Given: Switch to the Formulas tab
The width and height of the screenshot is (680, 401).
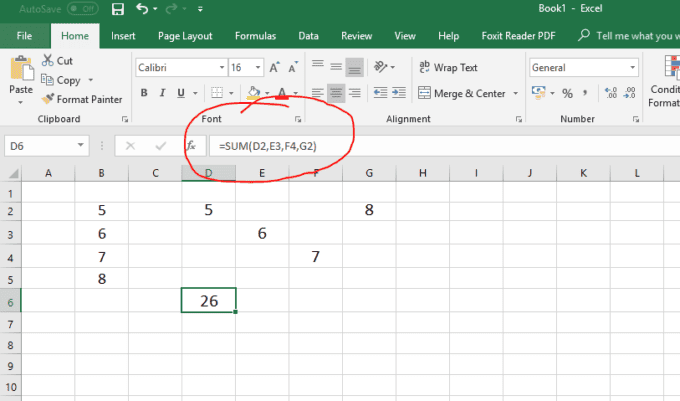Looking at the screenshot, I should pos(255,36).
